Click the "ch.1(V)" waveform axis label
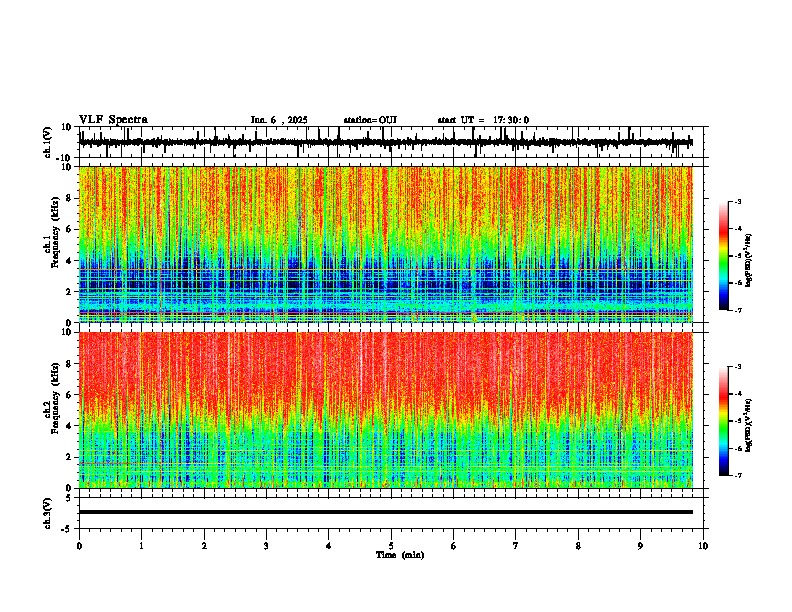 [x=48, y=142]
